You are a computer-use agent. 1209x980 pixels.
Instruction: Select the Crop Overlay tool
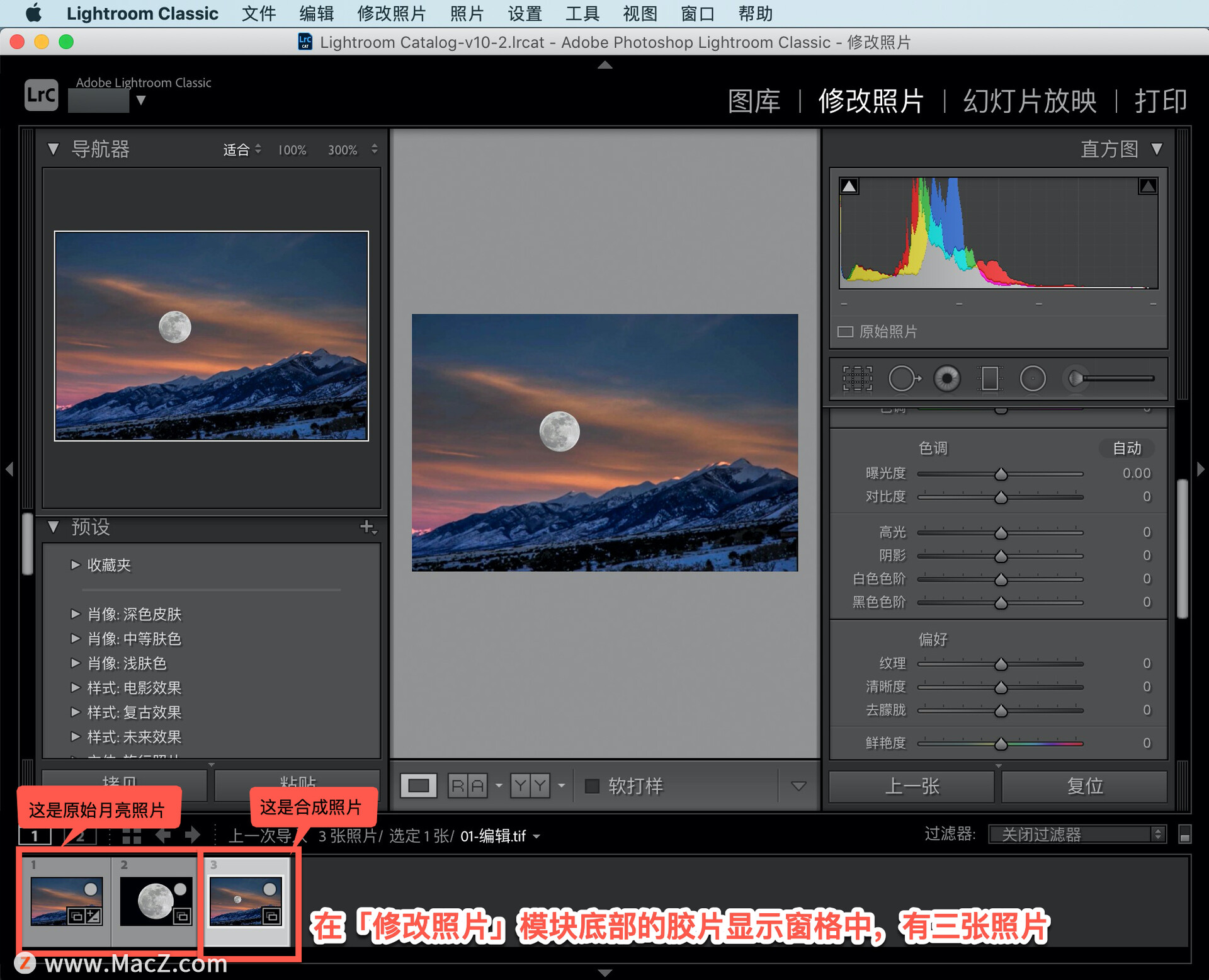pyautogui.click(x=857, y=379)
